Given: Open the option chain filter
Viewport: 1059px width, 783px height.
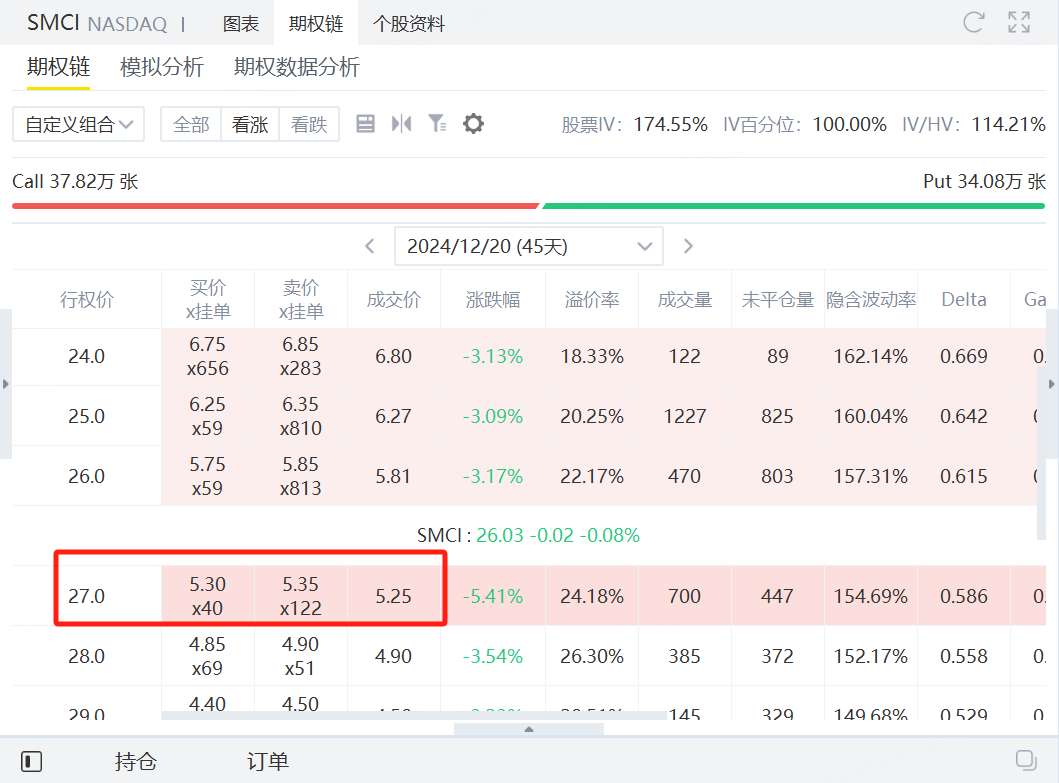Looking at the screenshot, I should [437, 124].
